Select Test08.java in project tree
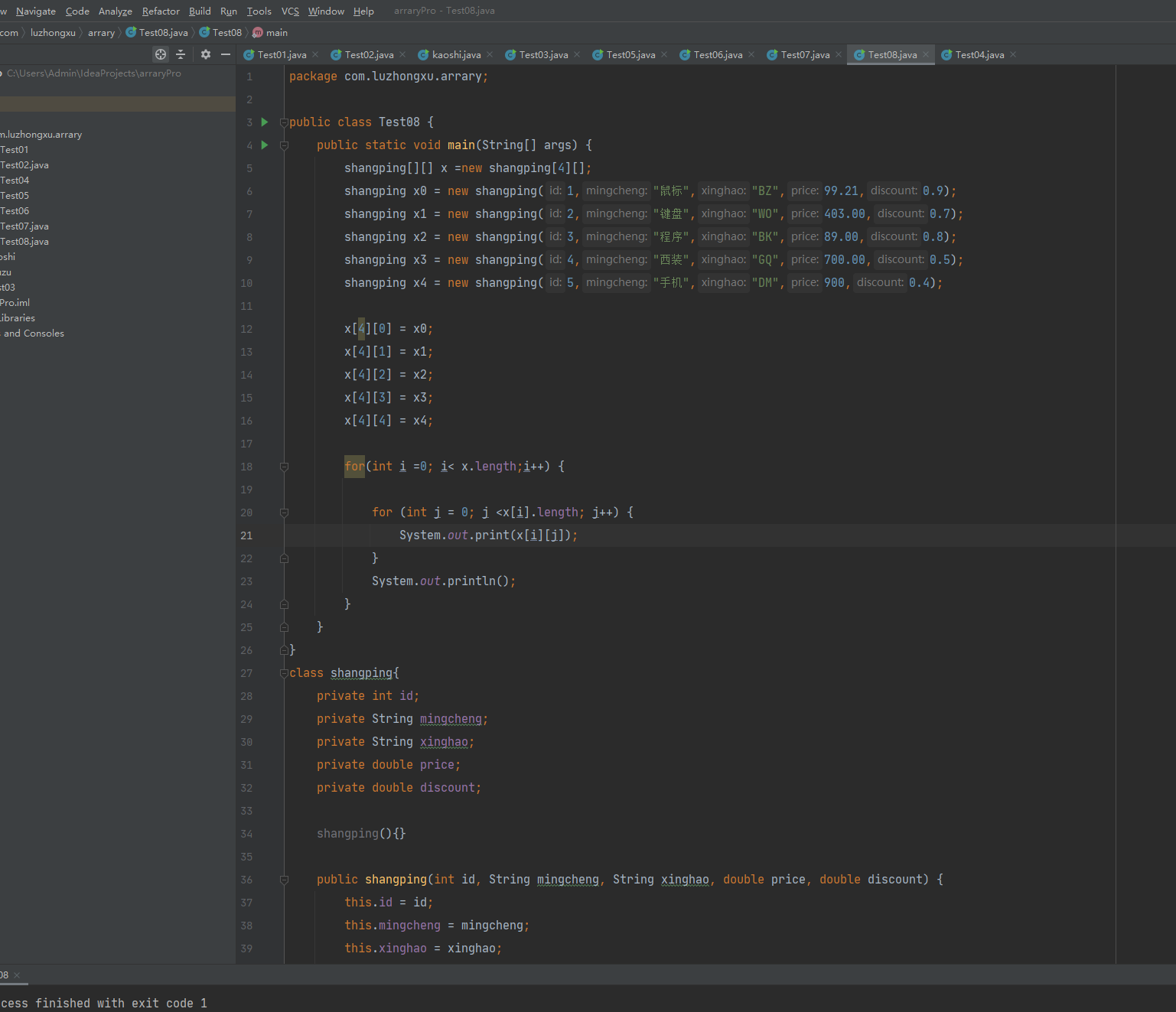The image size is (1176, 1012). pos(24,241)
